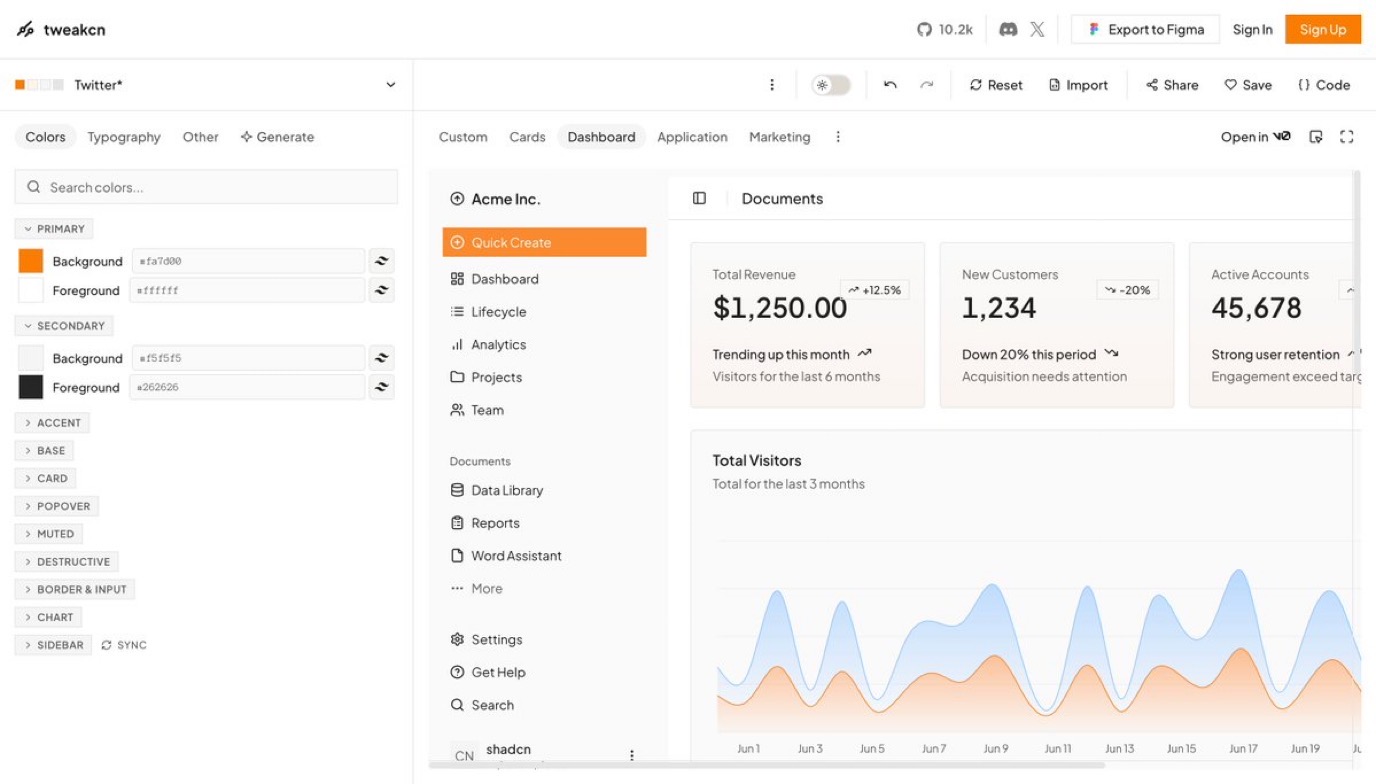Viewport: 1376px width, 784px height.
Task: Click the primary background orange color swatch
Action: point(31,261)
